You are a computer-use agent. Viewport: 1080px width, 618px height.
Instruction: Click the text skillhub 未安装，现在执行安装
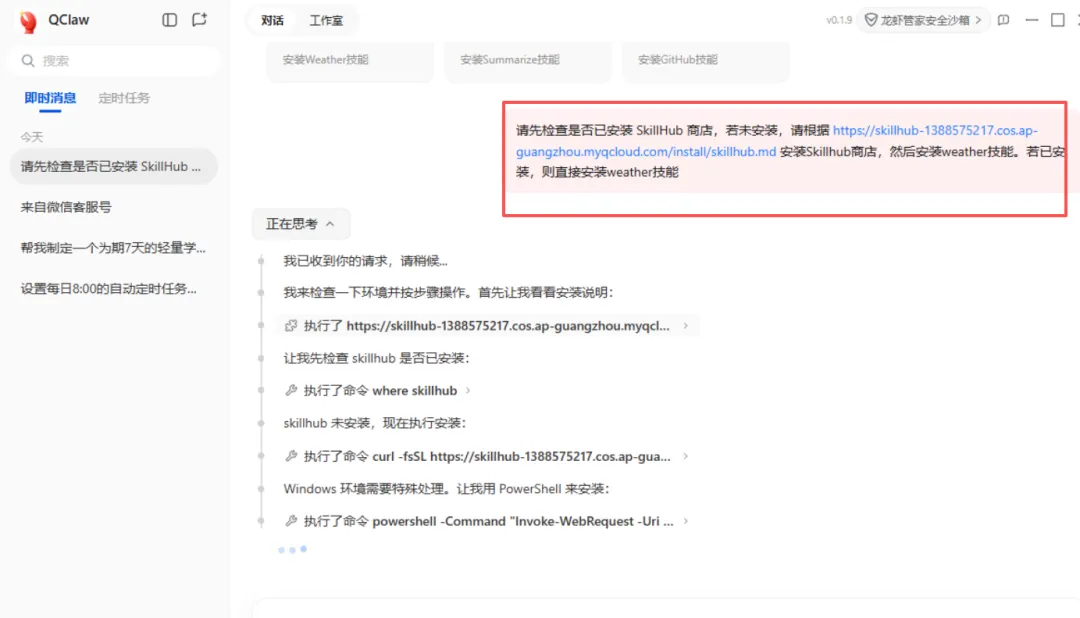click(x=375, y=423)
